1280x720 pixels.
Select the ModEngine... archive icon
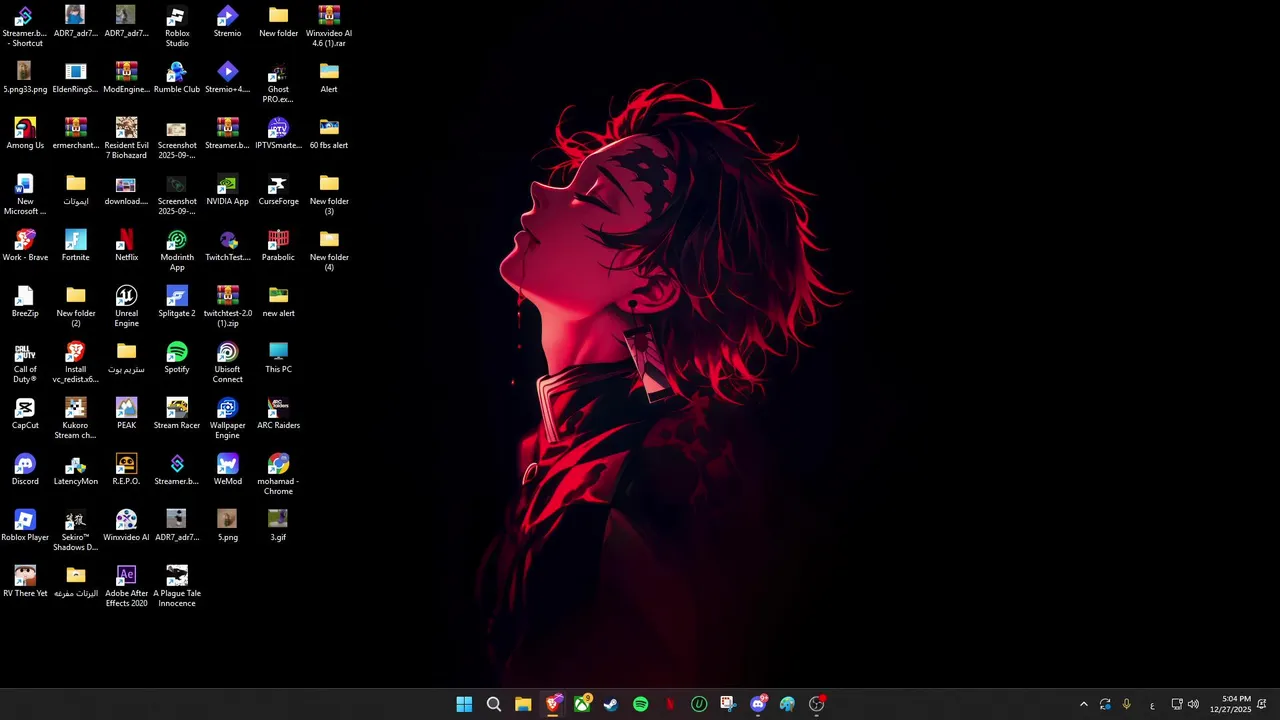(x=126, y=78)
